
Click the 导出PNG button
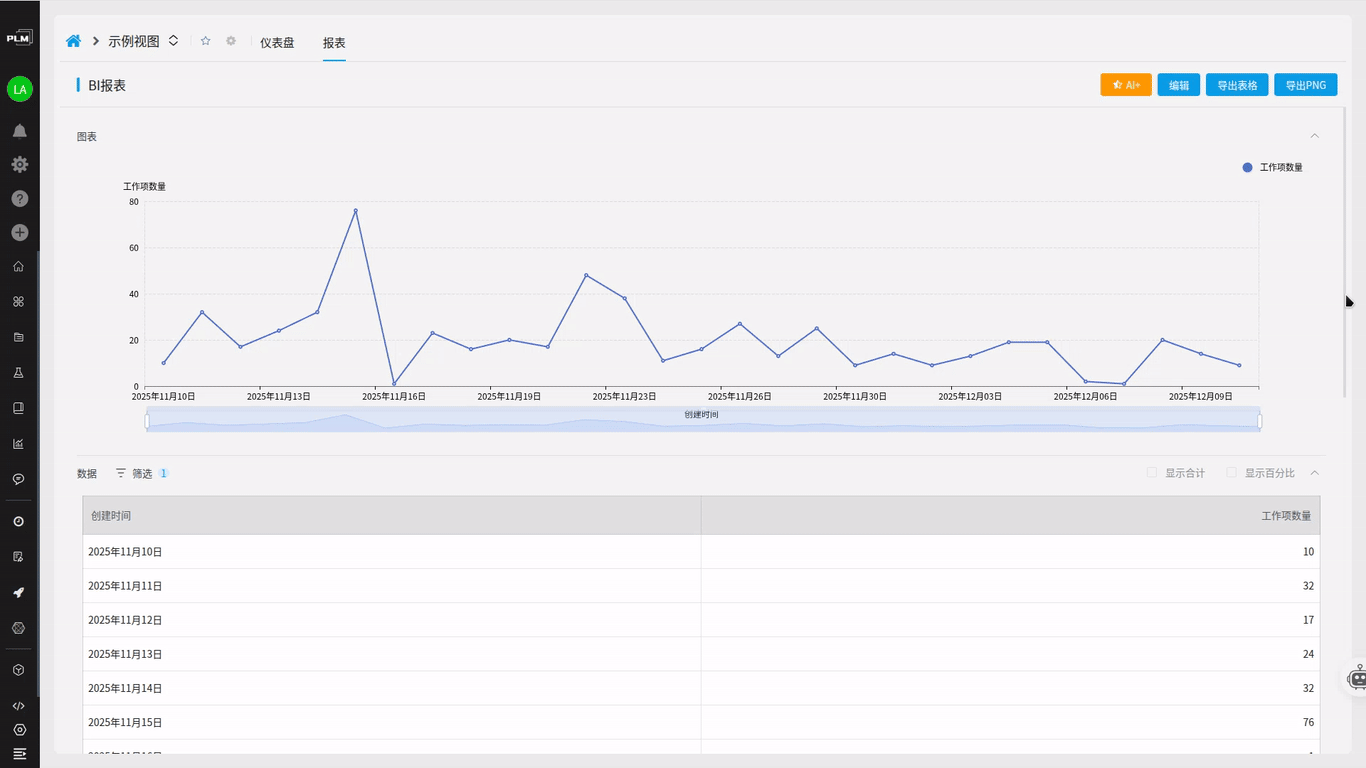coord(1306,85)
